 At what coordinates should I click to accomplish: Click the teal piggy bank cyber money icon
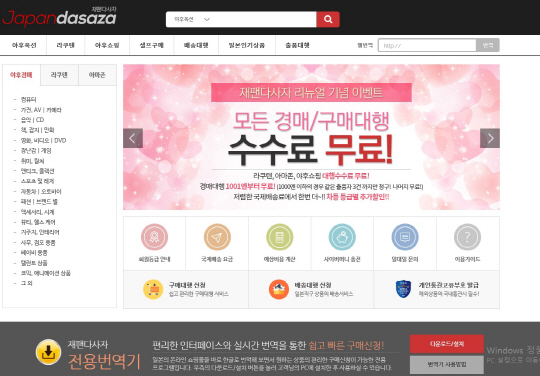(x=342, y=237)
